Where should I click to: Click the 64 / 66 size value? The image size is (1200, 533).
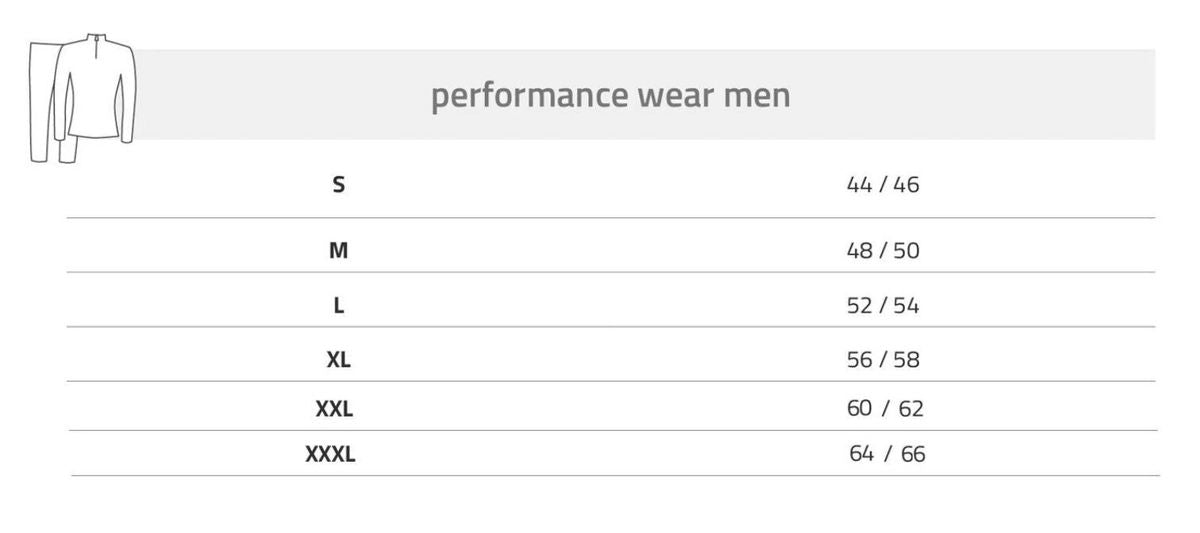point(887,454)
